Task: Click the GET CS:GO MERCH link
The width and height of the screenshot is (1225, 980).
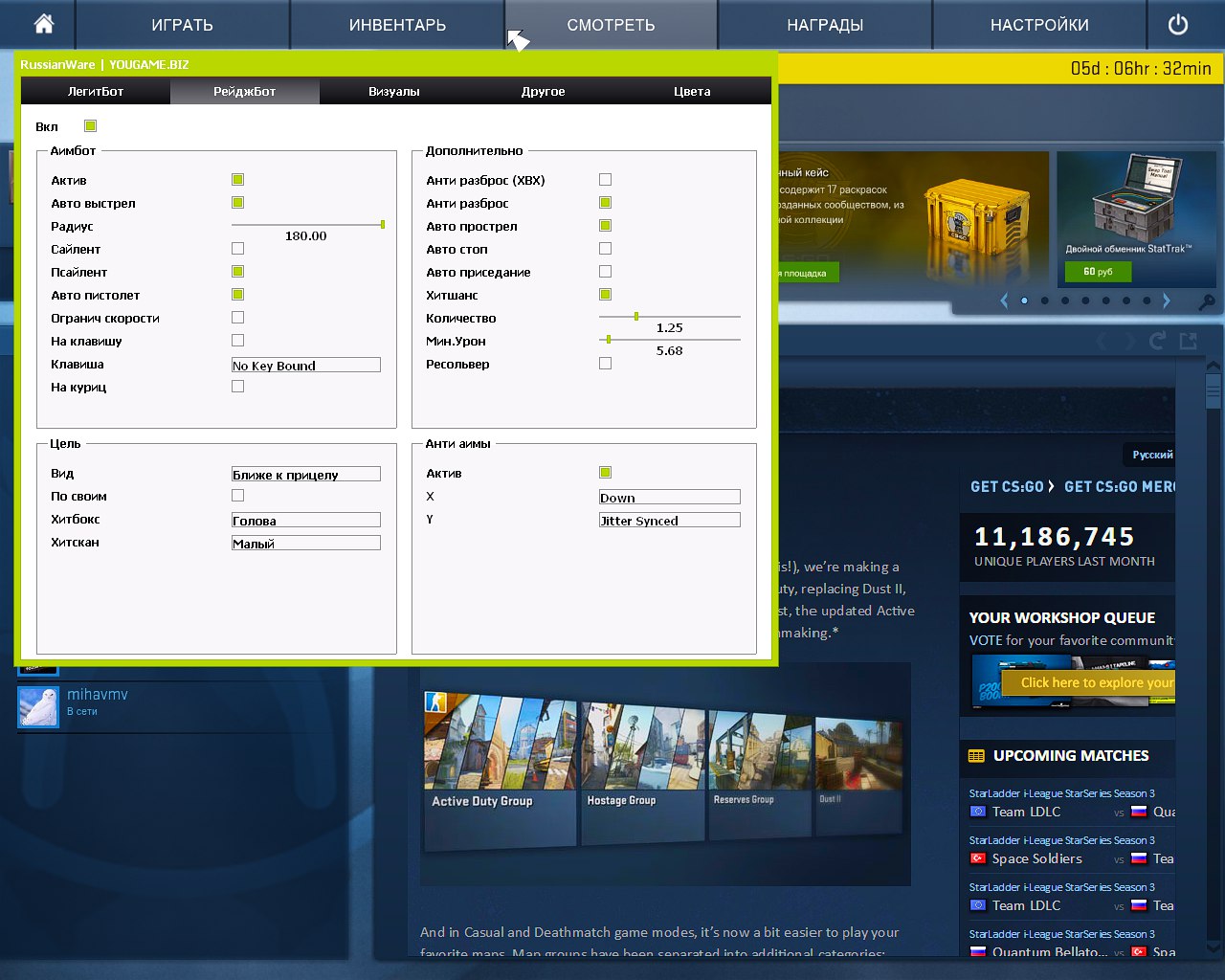Action: [1120, 486]
